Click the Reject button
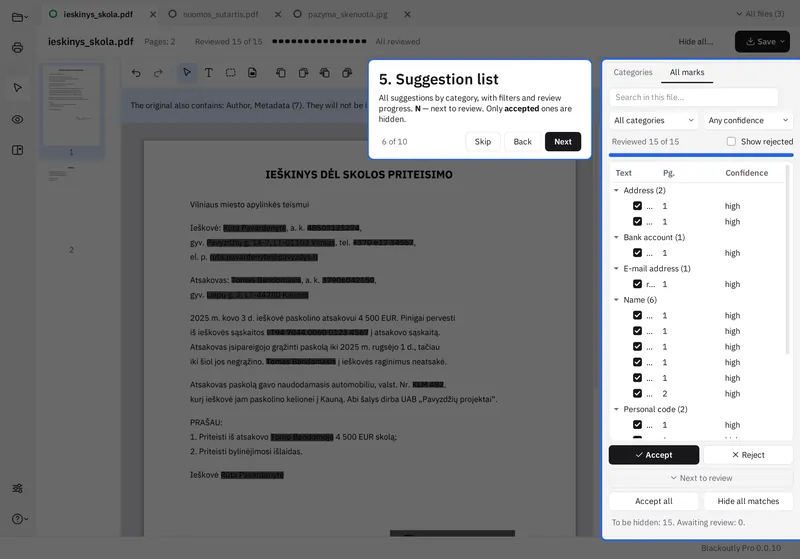800x559 pixels. coord(748,455)
